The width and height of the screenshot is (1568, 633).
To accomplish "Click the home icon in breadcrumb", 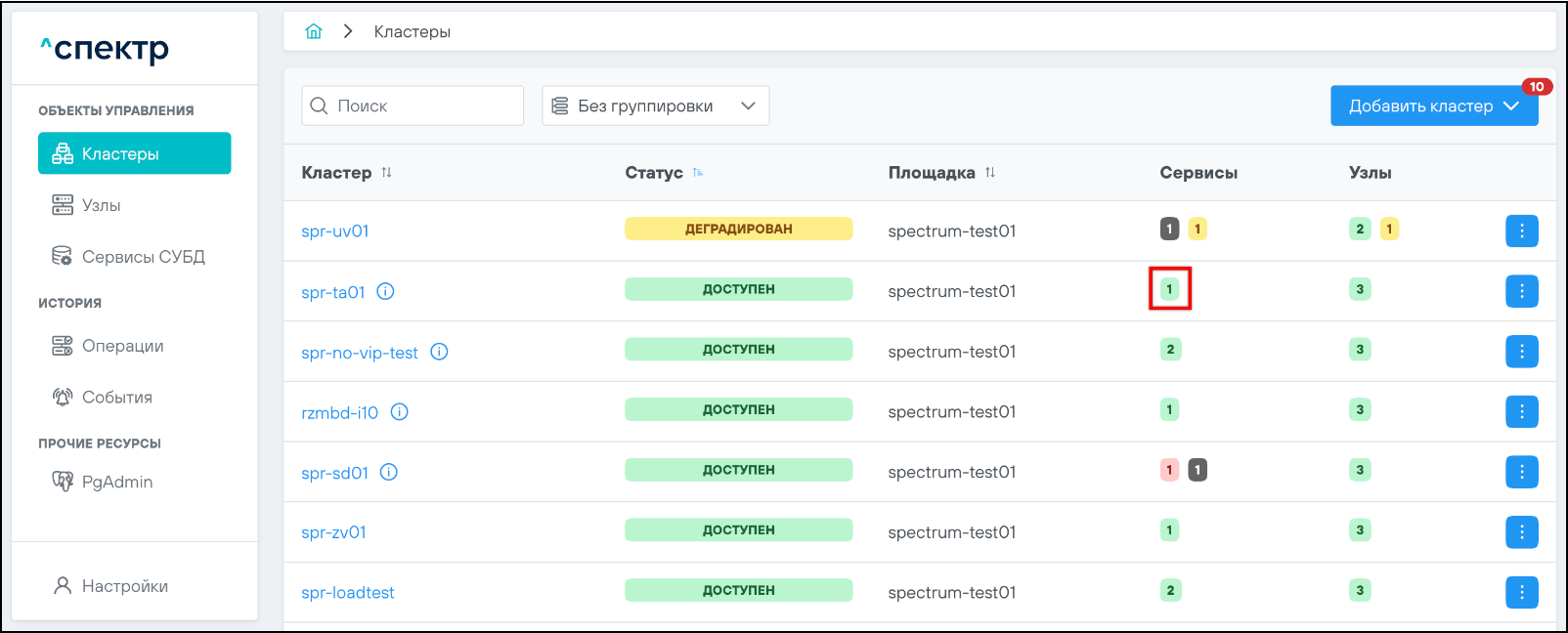I will point(314,31).
